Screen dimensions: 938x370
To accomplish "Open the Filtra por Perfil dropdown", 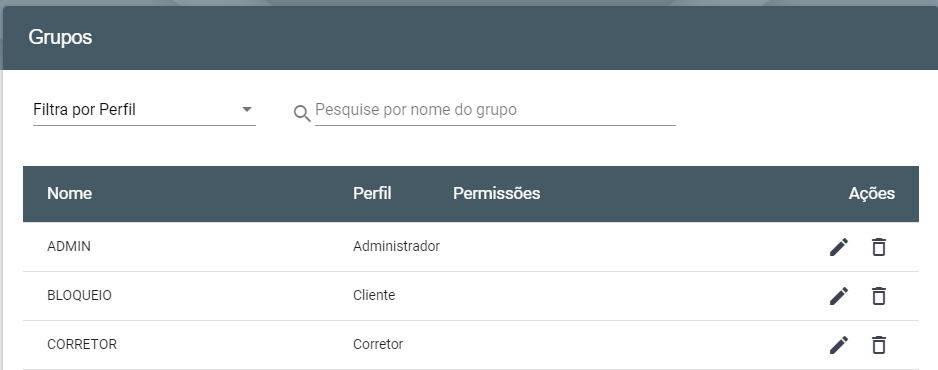I will tap(144, 110).
